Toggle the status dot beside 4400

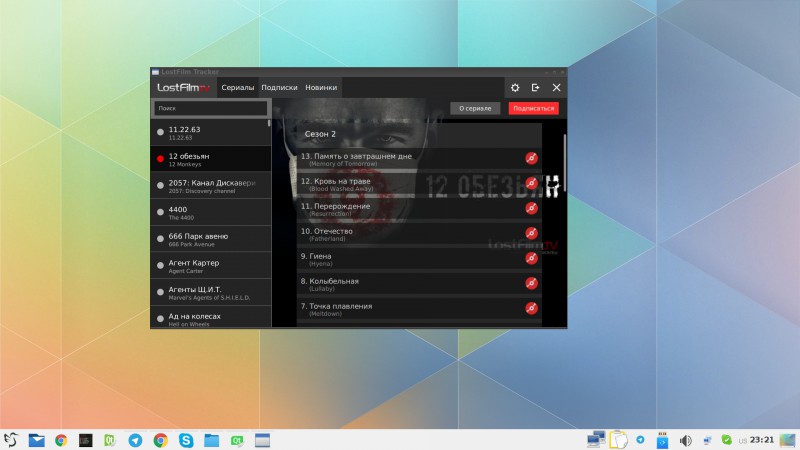pos(160,212)
